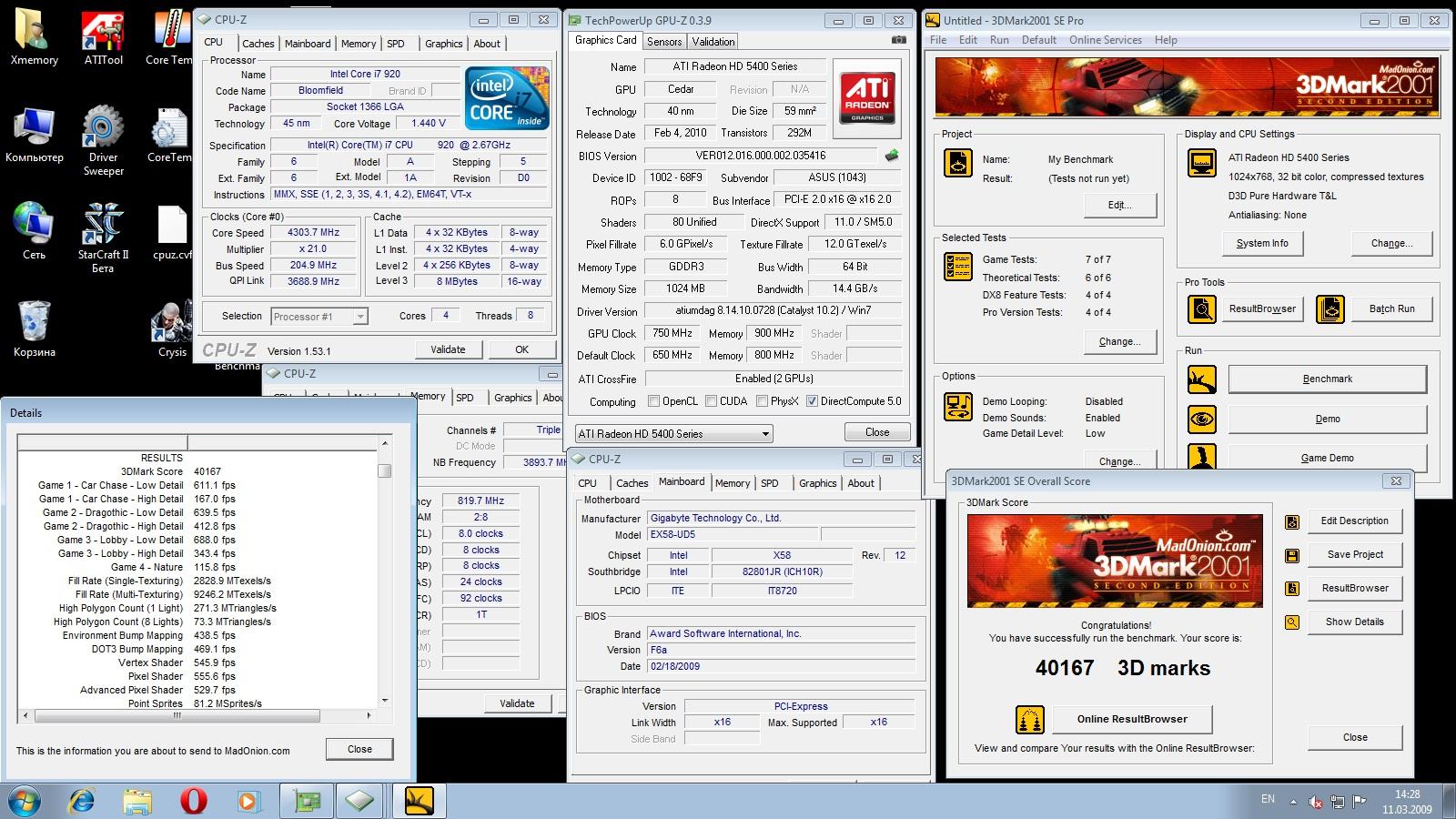Open Processor #1 selection dropdown
The image size is (1456, 819).
[319, 317]
